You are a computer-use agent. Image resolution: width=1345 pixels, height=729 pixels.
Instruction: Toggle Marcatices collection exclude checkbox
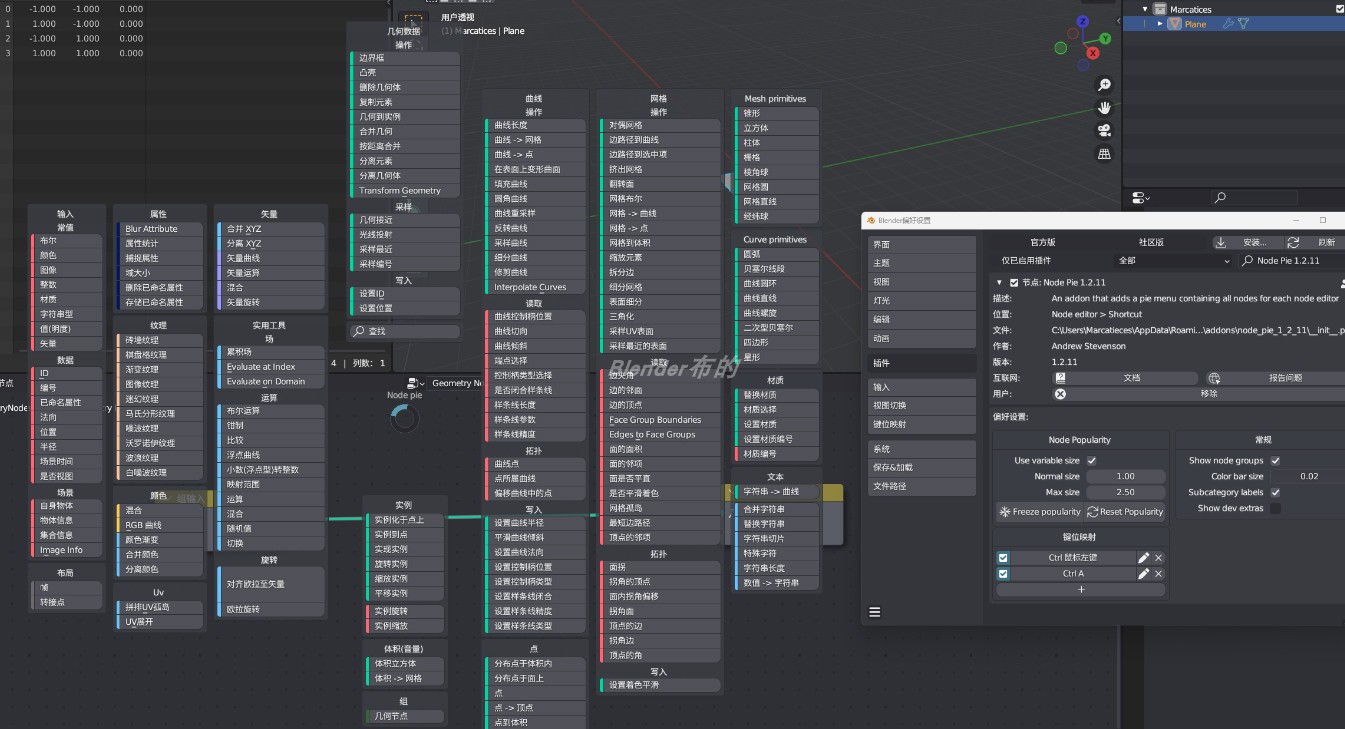(x=1340, y=9)
